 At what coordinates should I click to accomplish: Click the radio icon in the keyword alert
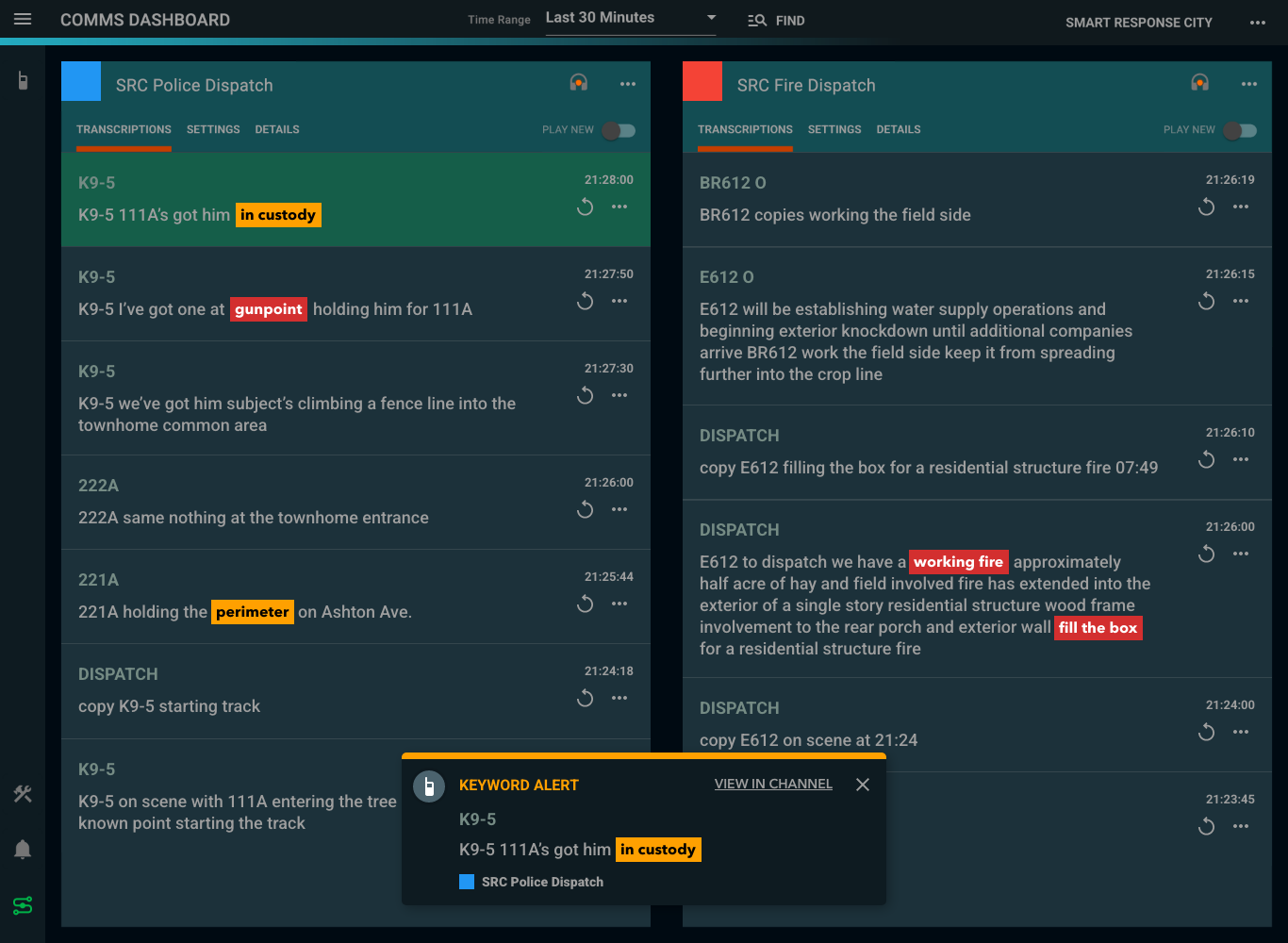pos(429,786)
